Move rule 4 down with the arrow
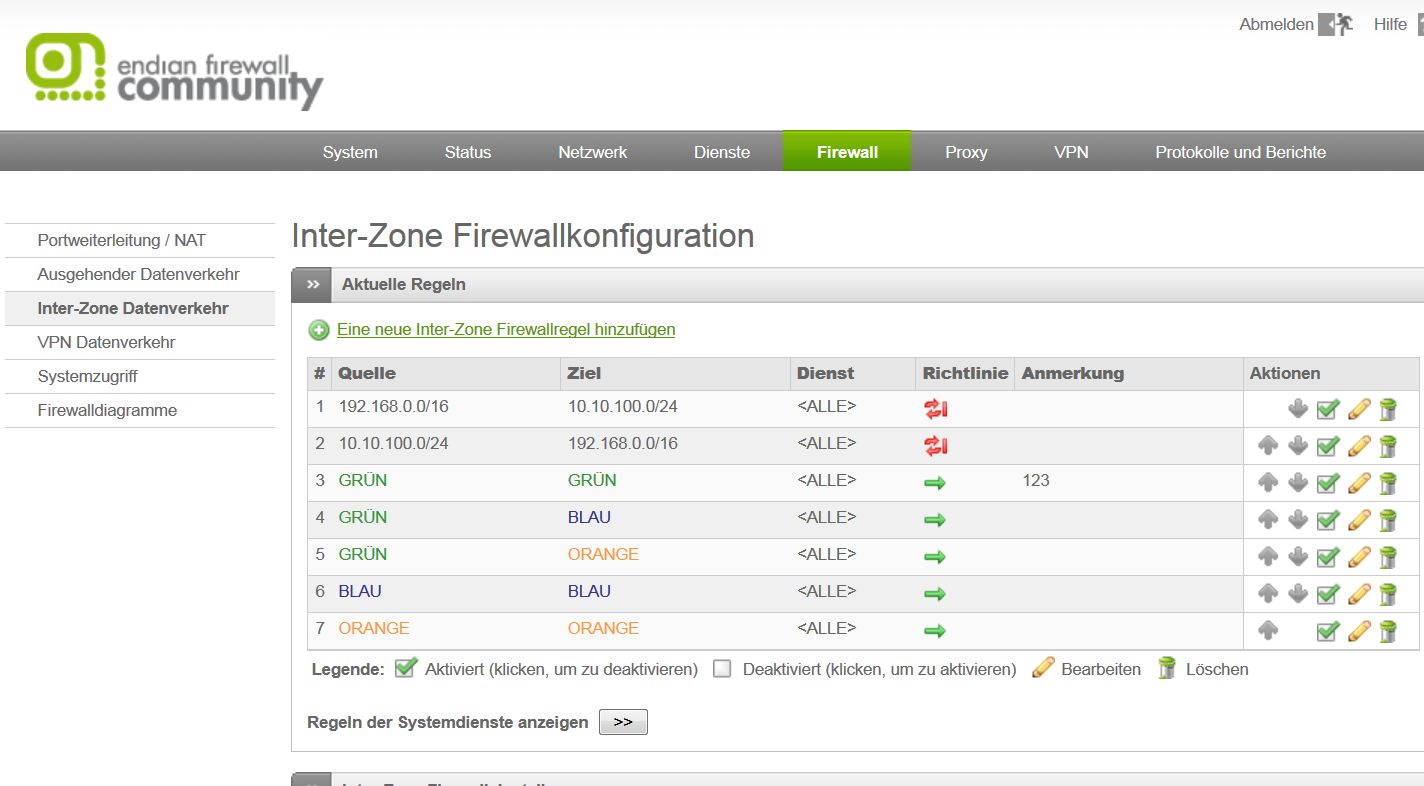The height and width of the screenshot is (786, 1424). tap(1298, 520)
